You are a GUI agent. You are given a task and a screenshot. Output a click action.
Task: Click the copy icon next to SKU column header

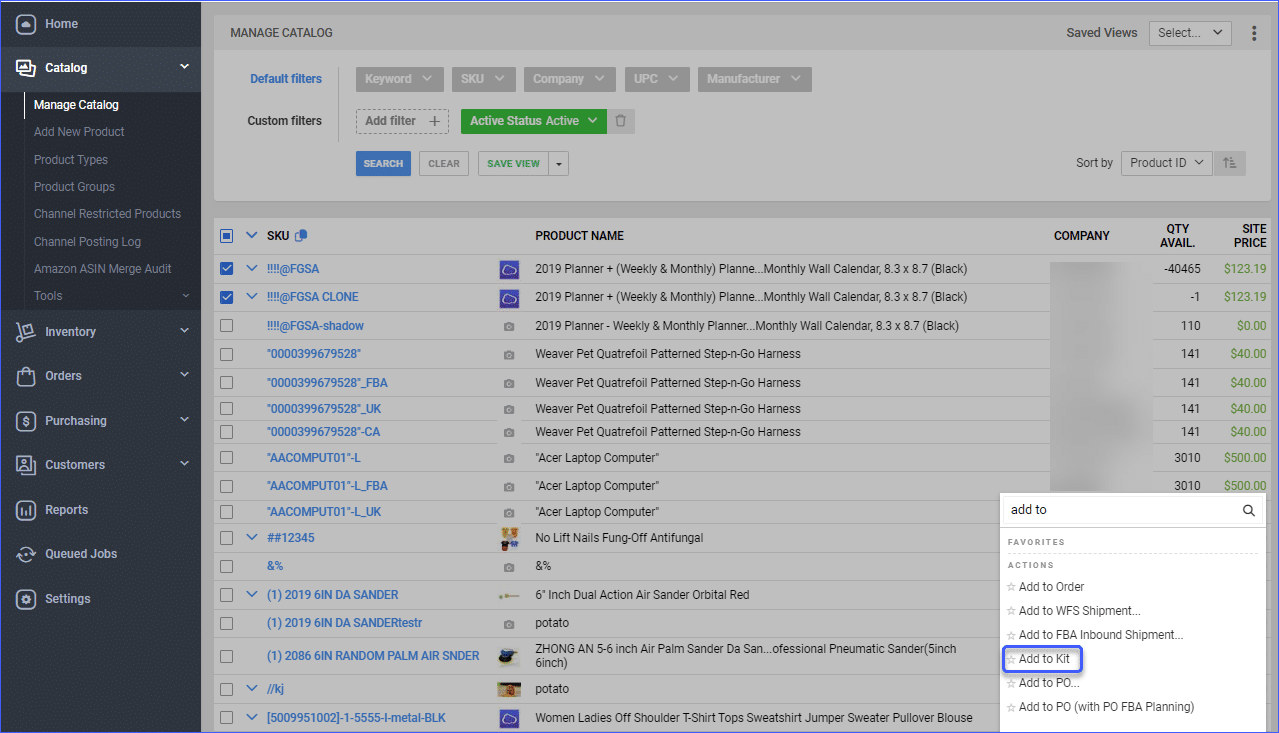click(301, 234)
